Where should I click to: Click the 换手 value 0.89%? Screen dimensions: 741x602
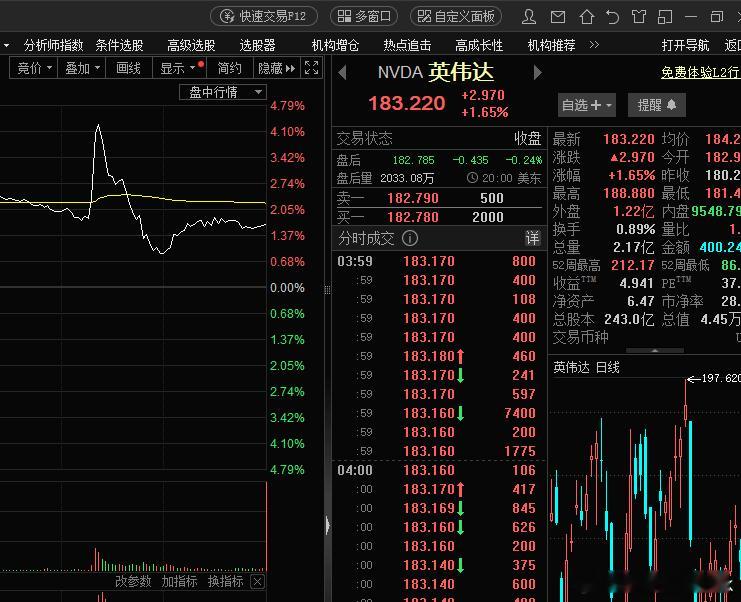click(x=636, y=229)
